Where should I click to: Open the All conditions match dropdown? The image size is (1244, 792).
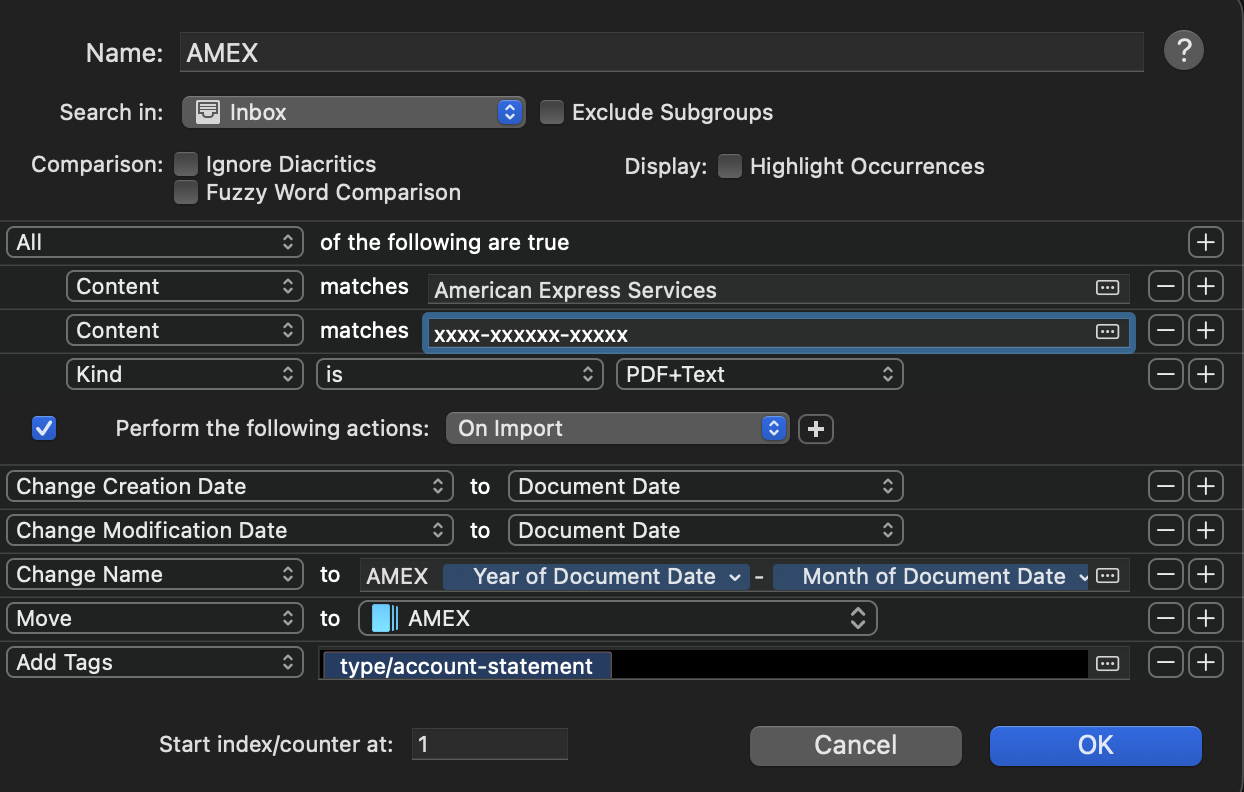click(154, 242)
